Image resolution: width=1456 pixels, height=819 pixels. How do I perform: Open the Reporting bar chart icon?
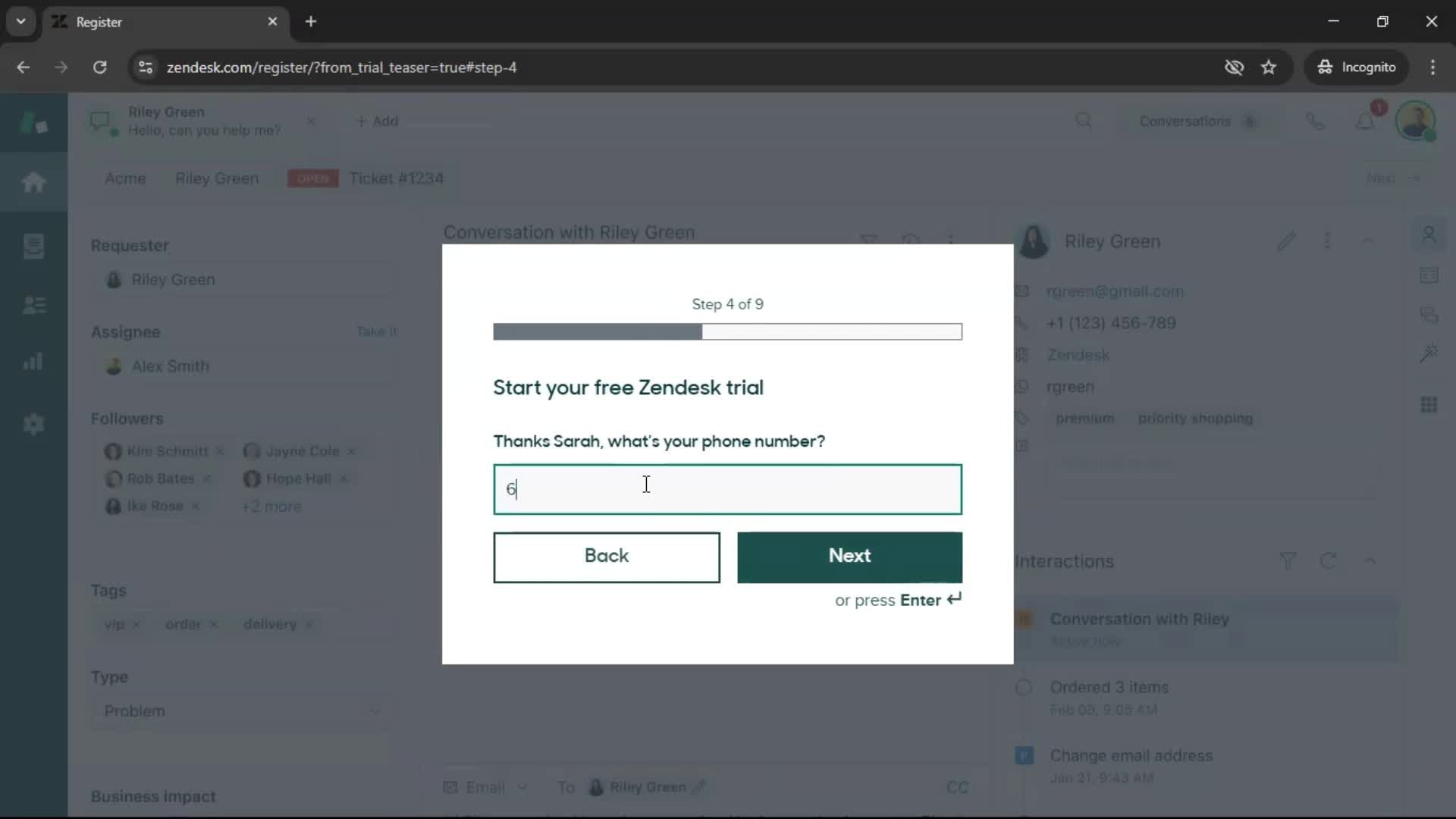coord(33,361)
